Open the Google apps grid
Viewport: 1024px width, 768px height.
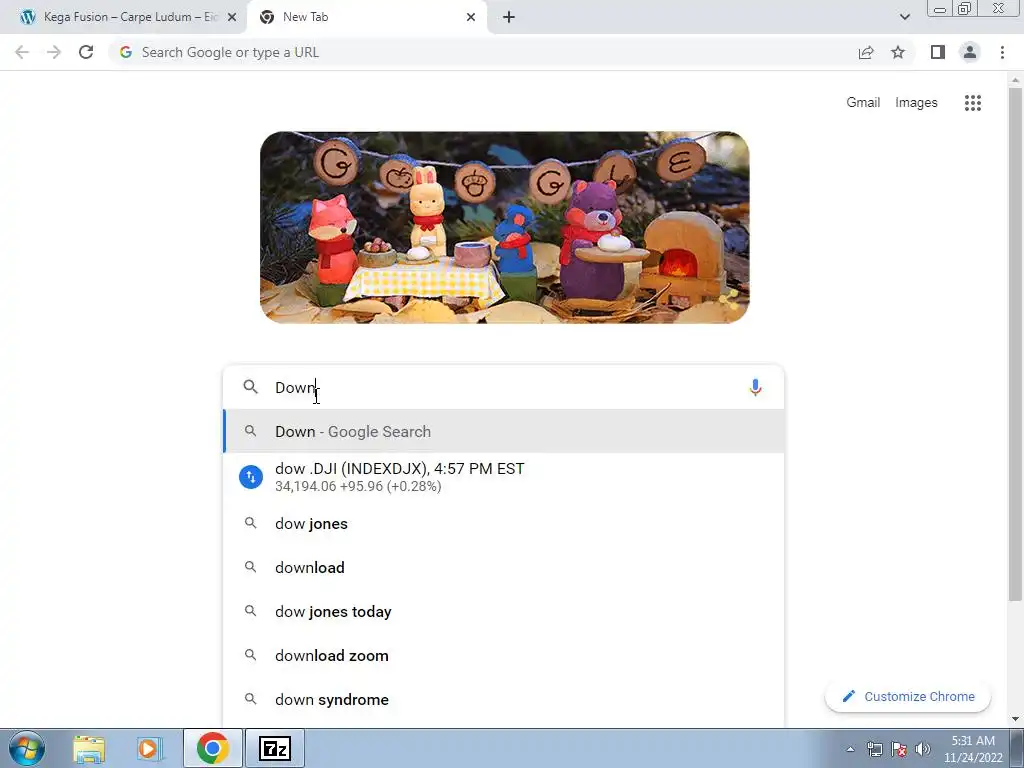(x=972, y=103)
